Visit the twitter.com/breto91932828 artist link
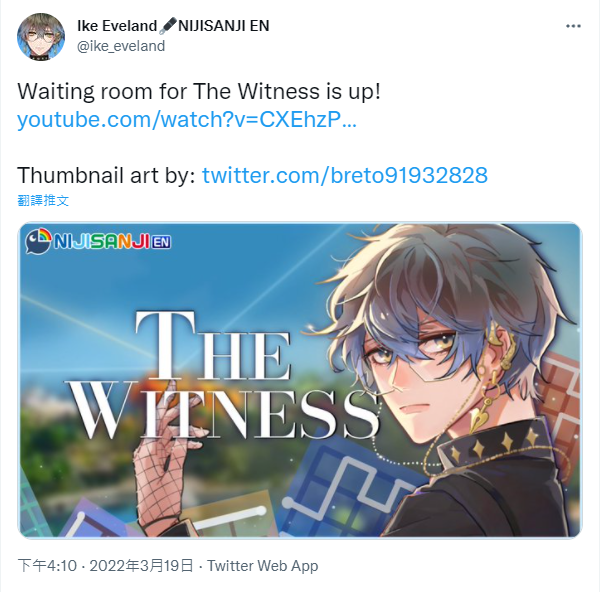 point(345,175)
